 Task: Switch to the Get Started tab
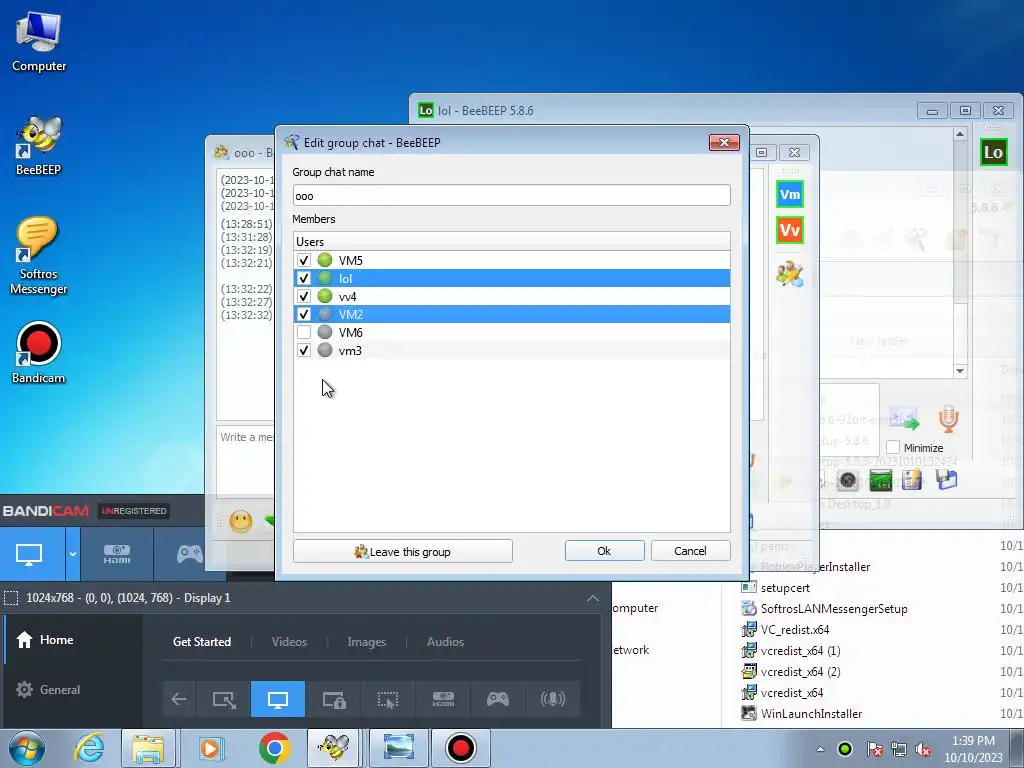(x=202, y=642)
